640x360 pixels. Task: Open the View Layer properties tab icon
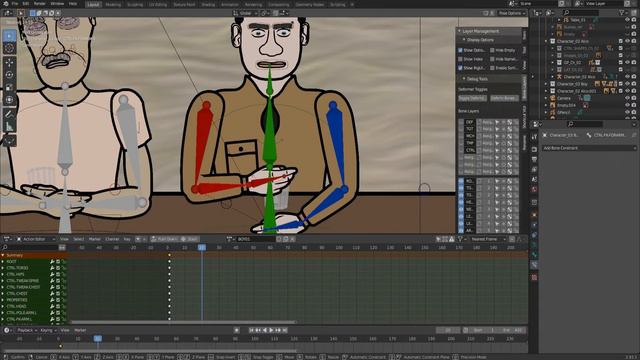click(x=534, y=169)
